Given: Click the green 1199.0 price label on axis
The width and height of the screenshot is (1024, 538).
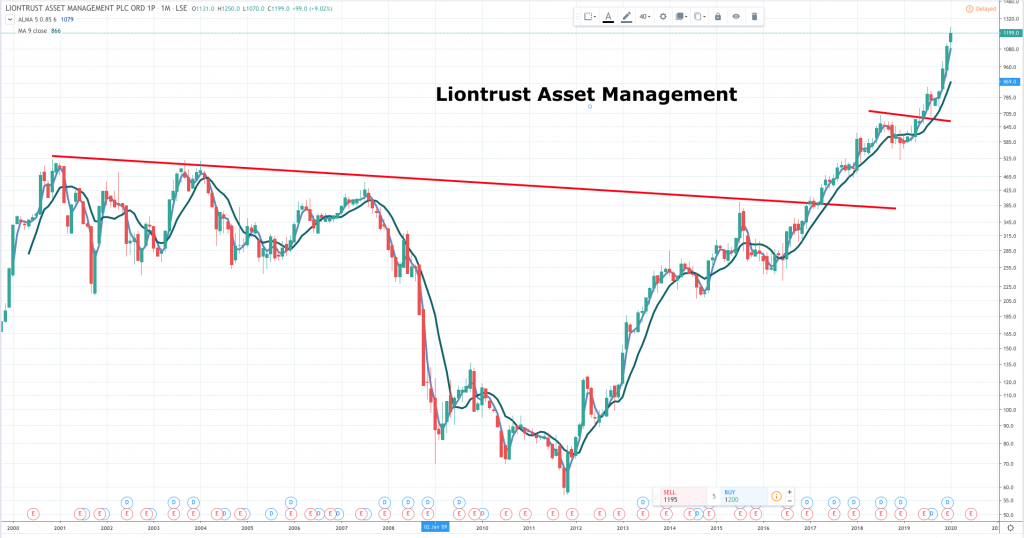Looking at the screenshot, I should pos(1010,33).
